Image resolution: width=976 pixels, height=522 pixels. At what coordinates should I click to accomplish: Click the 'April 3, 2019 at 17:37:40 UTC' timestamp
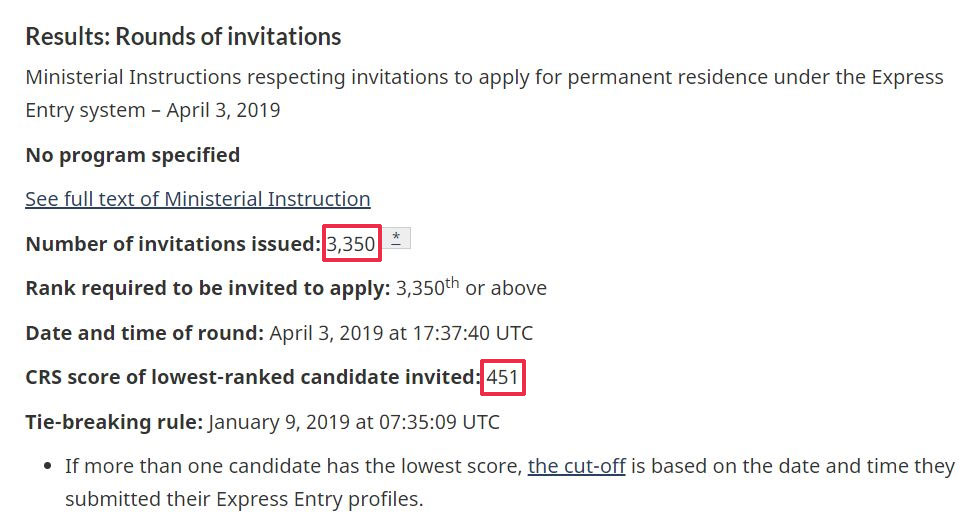click(401, 333)
